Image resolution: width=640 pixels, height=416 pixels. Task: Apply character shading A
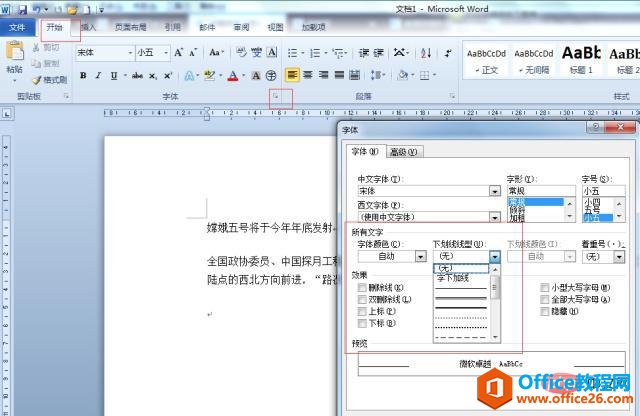pyautogui.click(x=256, y=76)
